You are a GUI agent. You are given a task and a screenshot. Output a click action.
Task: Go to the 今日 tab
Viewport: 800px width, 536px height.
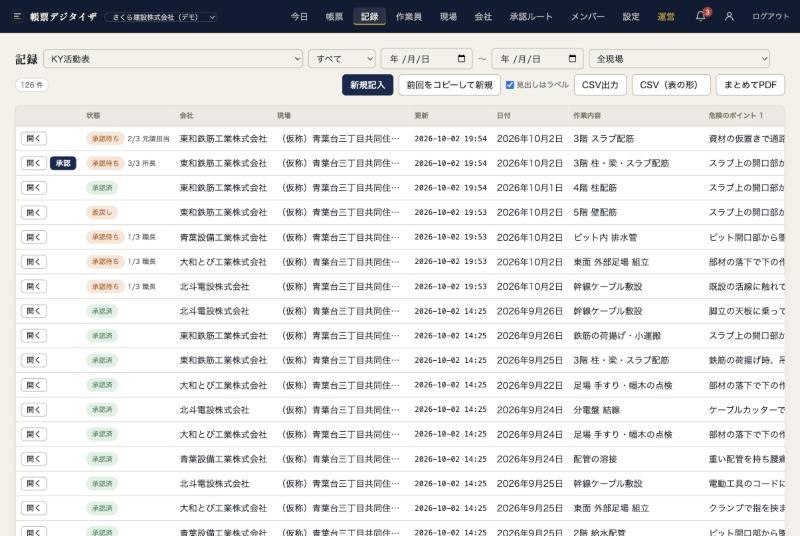click(x=299, y=16)
